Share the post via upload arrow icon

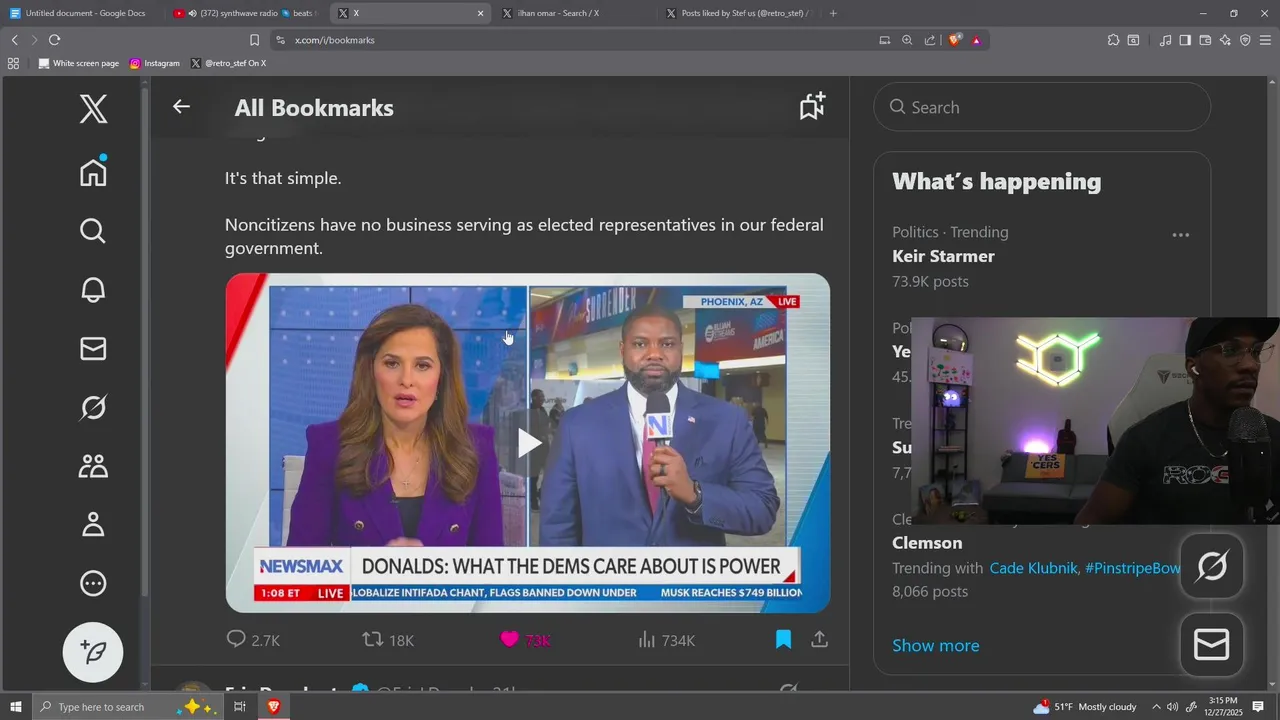tap(820, 639)
